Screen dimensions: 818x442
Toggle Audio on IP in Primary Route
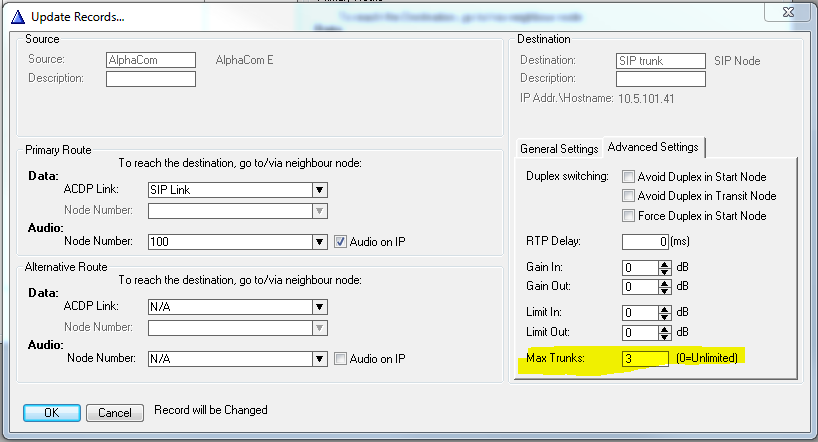pyautogui.click(x=340, y=242)
